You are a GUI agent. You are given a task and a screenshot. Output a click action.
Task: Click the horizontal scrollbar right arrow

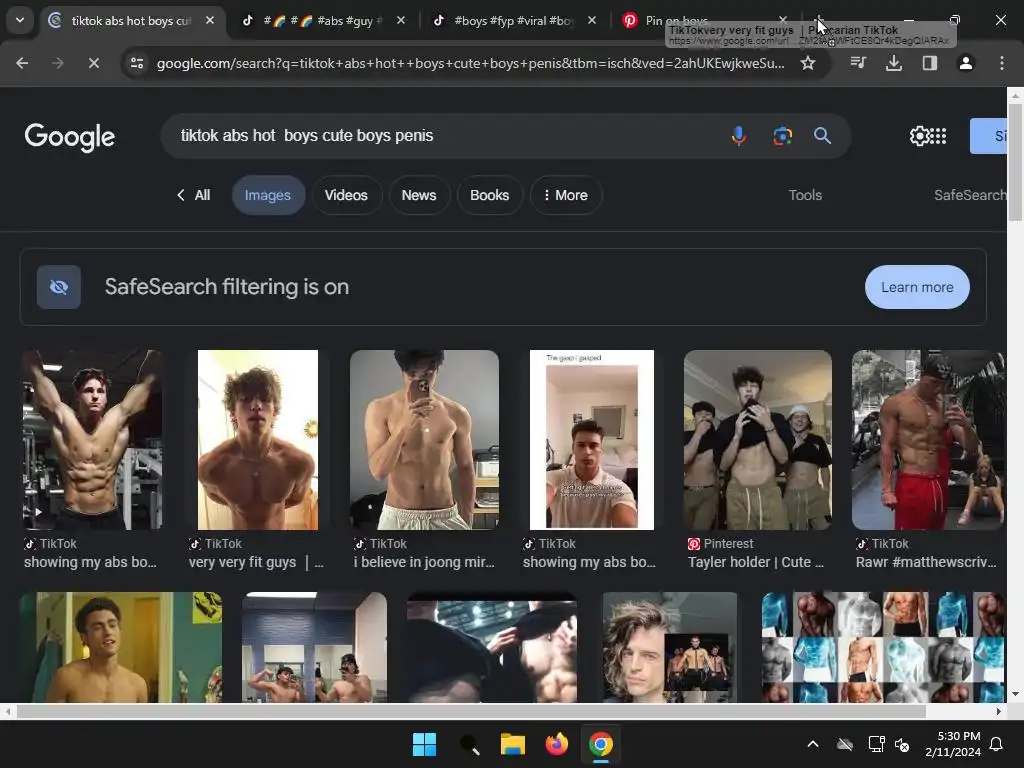point(999,711)
